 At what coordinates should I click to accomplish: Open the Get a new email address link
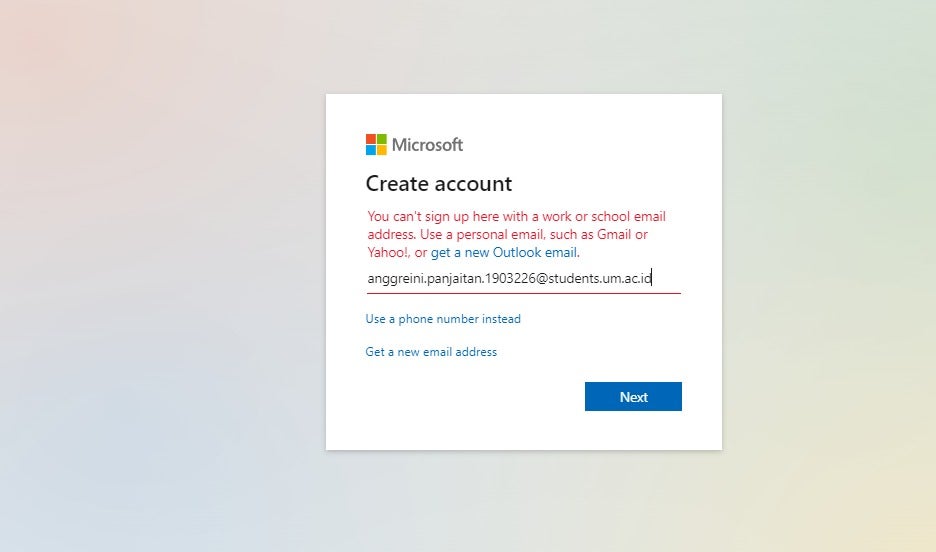pos(431,352)
